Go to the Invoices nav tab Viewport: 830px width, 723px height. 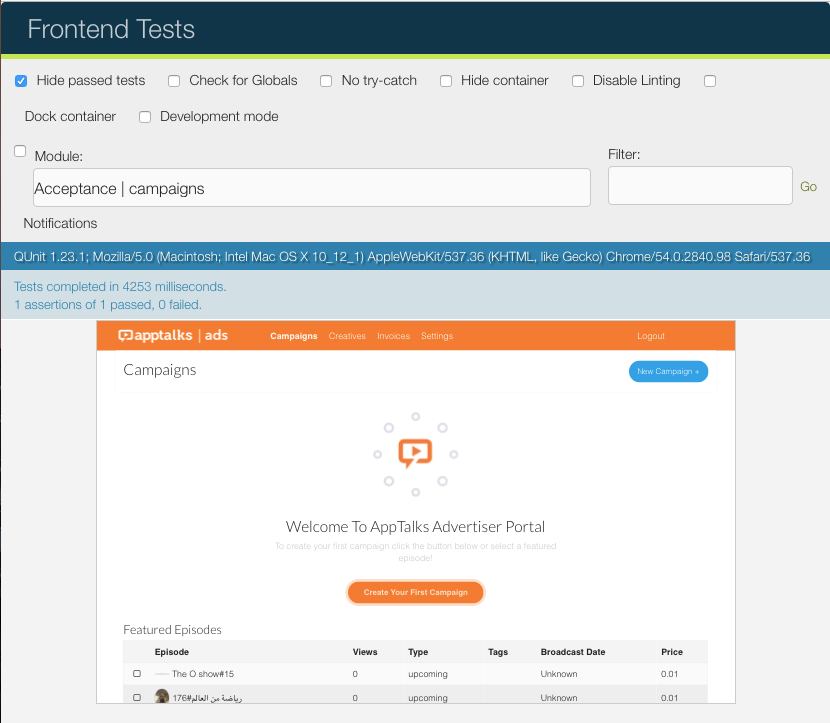pos(393,336)
